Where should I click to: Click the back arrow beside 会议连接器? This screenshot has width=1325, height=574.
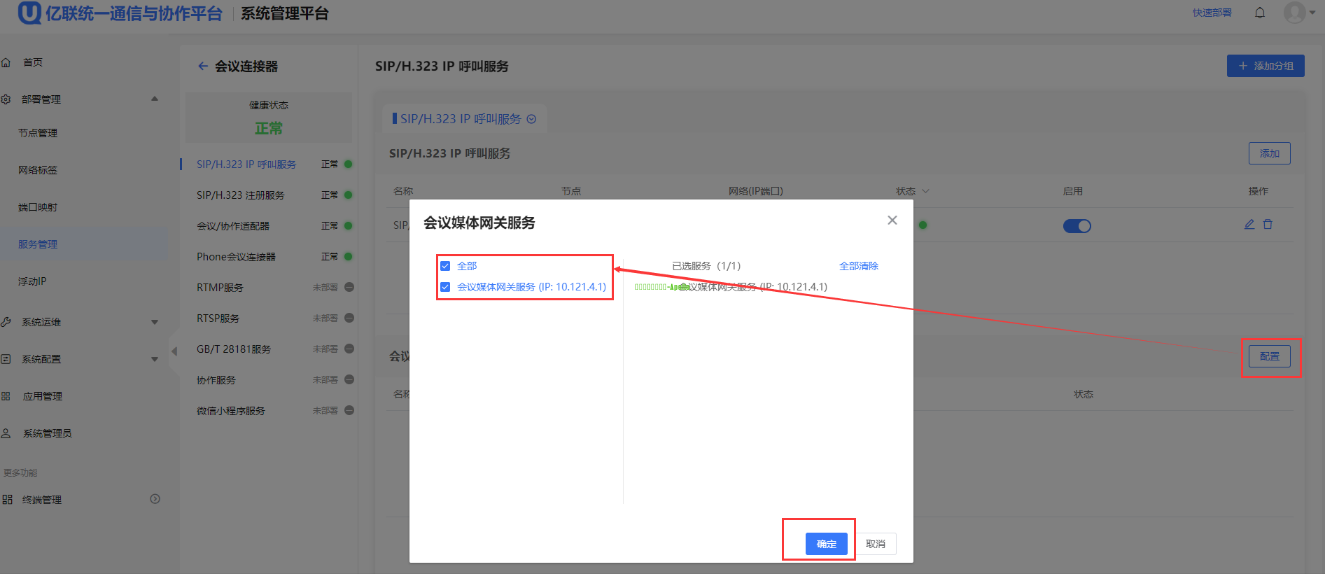point(203,67)
